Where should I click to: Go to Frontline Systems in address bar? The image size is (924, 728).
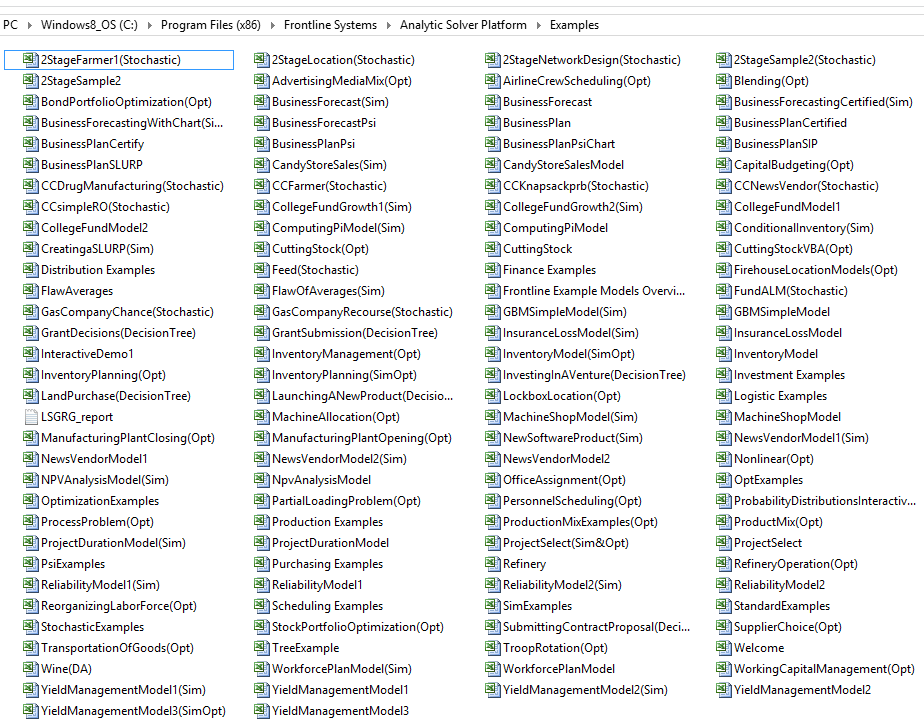coord(331,25)
